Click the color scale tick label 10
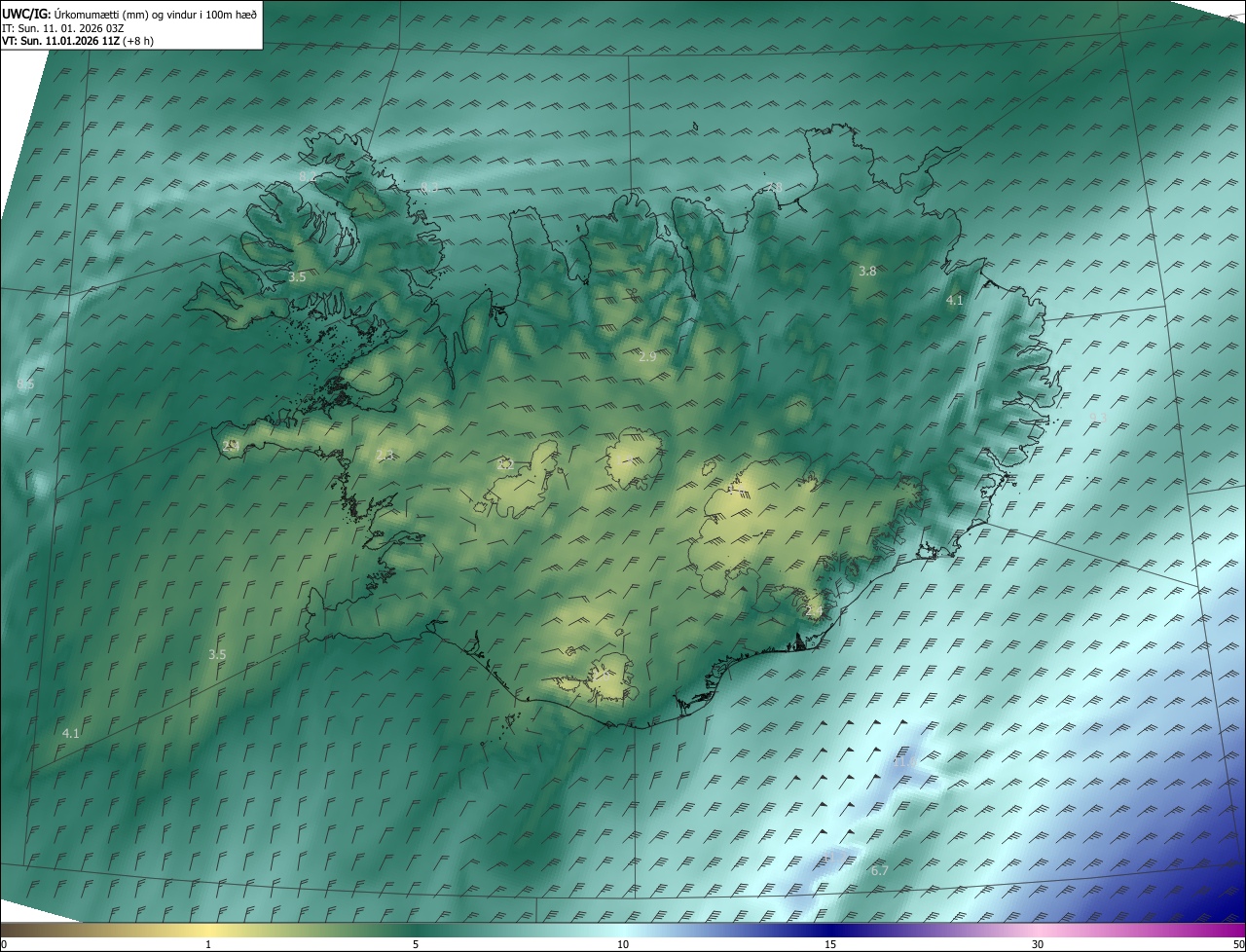Screen dimensions: 1246x952 (x=623, y=944)
